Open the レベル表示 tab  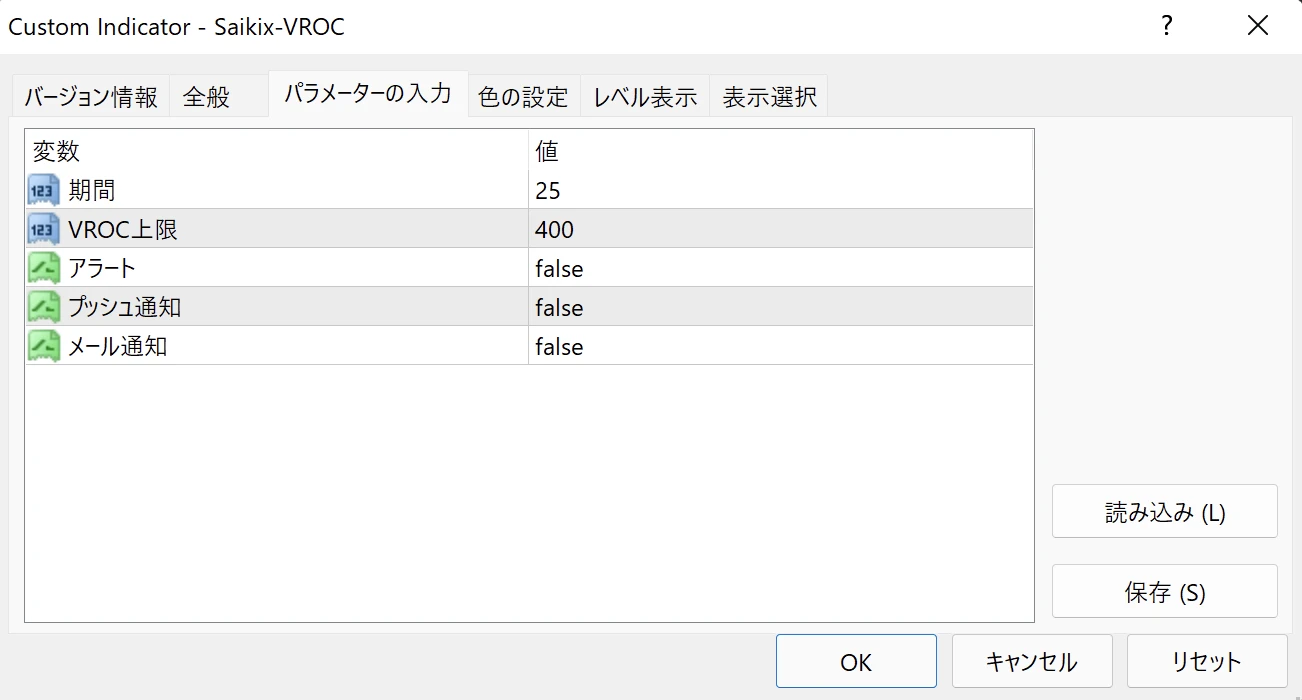pyautogui.click(x=644, y=96)
